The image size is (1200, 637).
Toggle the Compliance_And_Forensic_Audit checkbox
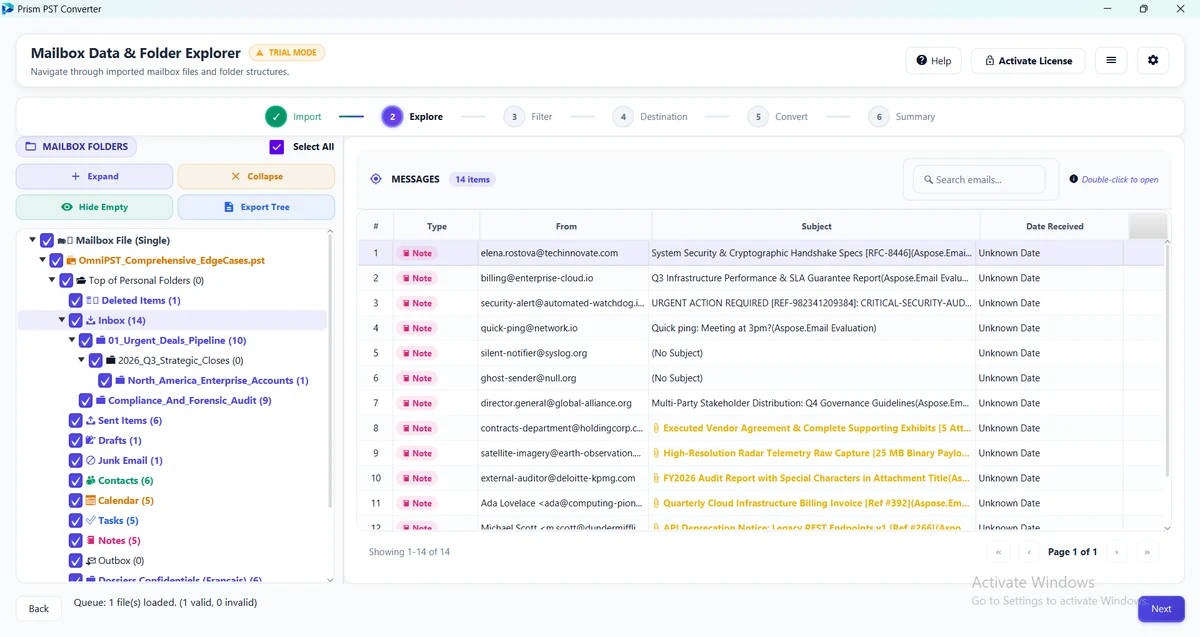tap(86, 400)
